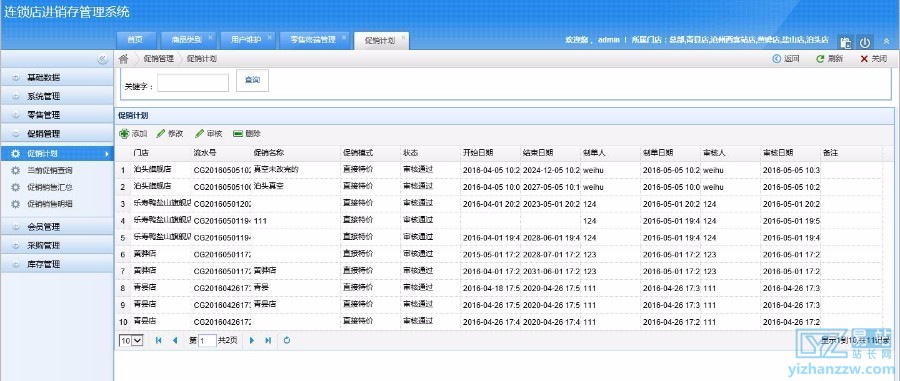Viewport: 900px width, 381px height.
Task: Focus the 关键字 keyword input field
Action: (193, 83)
